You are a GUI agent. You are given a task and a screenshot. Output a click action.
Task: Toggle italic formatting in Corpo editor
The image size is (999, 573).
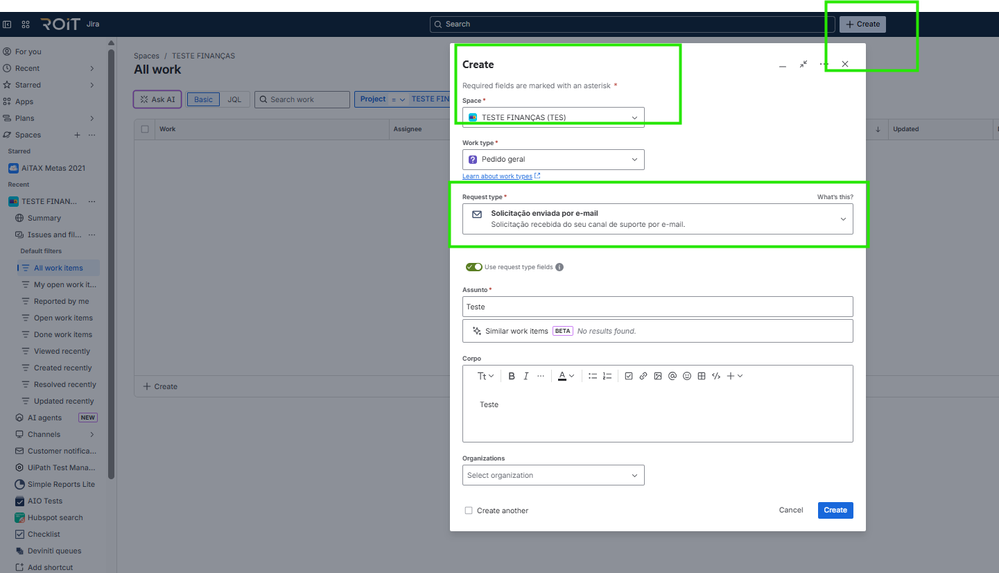point(526,376)
